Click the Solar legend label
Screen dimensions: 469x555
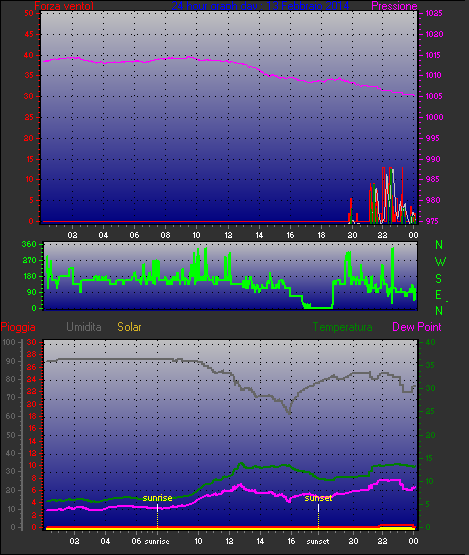pos(129,327)
